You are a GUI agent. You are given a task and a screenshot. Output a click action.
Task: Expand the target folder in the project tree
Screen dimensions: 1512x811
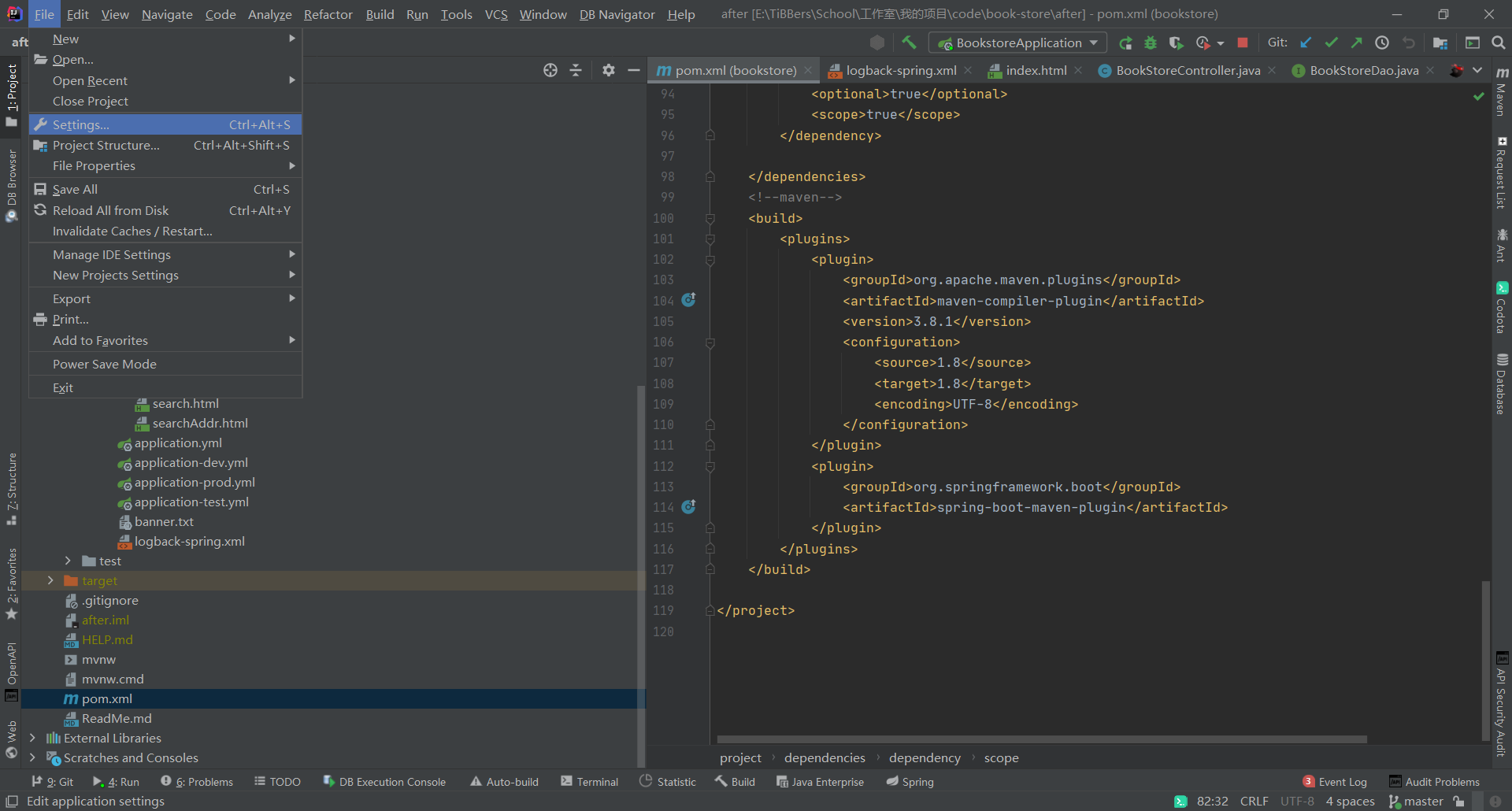(x=50, y=580)
